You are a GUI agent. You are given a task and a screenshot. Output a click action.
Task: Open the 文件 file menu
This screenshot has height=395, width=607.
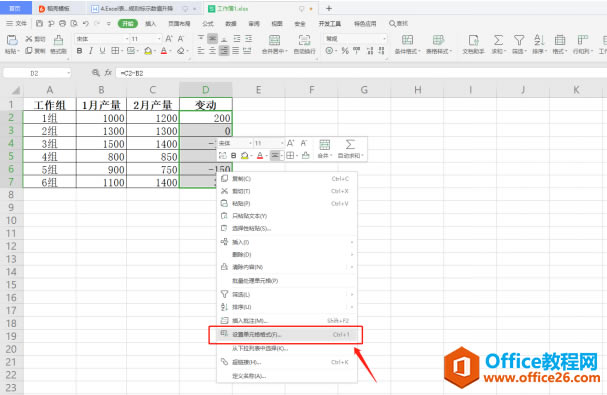[x=17, y=24]
